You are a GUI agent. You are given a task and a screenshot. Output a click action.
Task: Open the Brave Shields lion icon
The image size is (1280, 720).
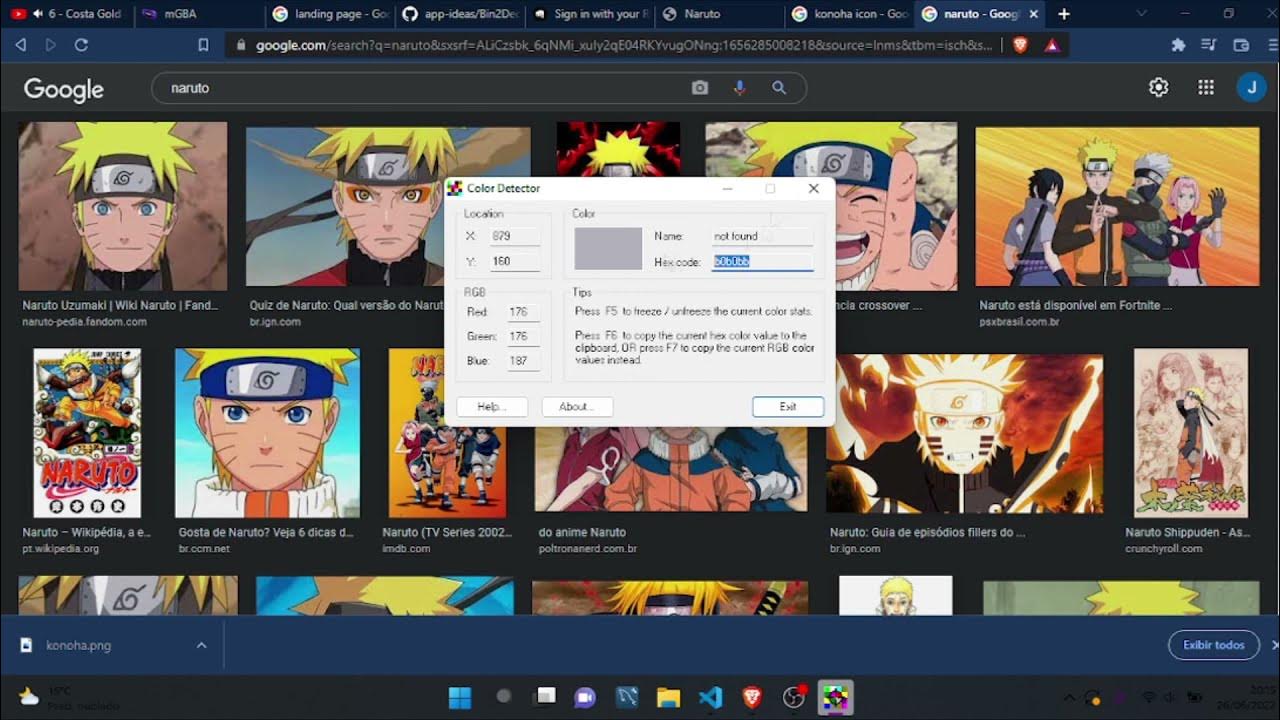click(x=1020, y=45)
